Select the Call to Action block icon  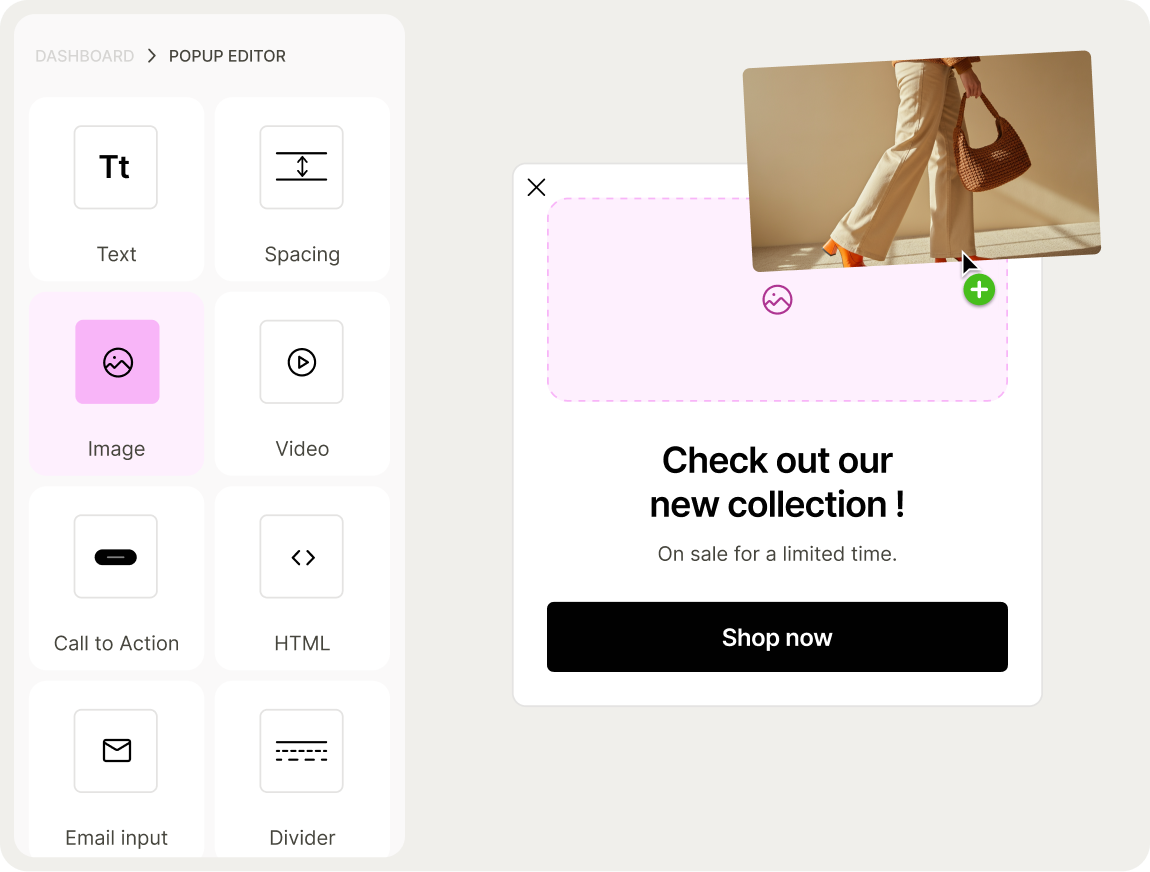pyautogui.click(x=116, y=556)
